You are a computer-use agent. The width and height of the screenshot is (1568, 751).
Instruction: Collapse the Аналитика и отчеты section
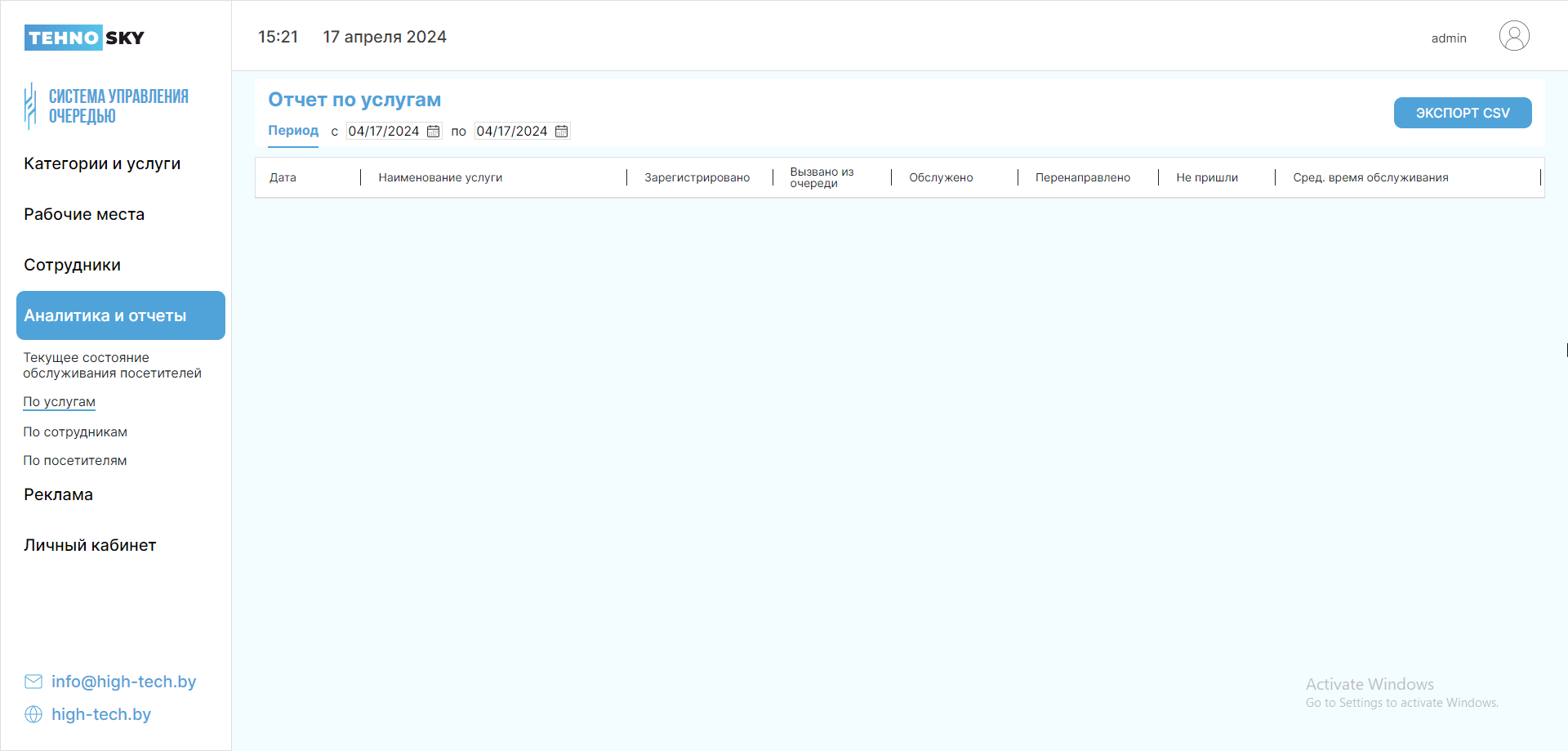coord(120,315)
